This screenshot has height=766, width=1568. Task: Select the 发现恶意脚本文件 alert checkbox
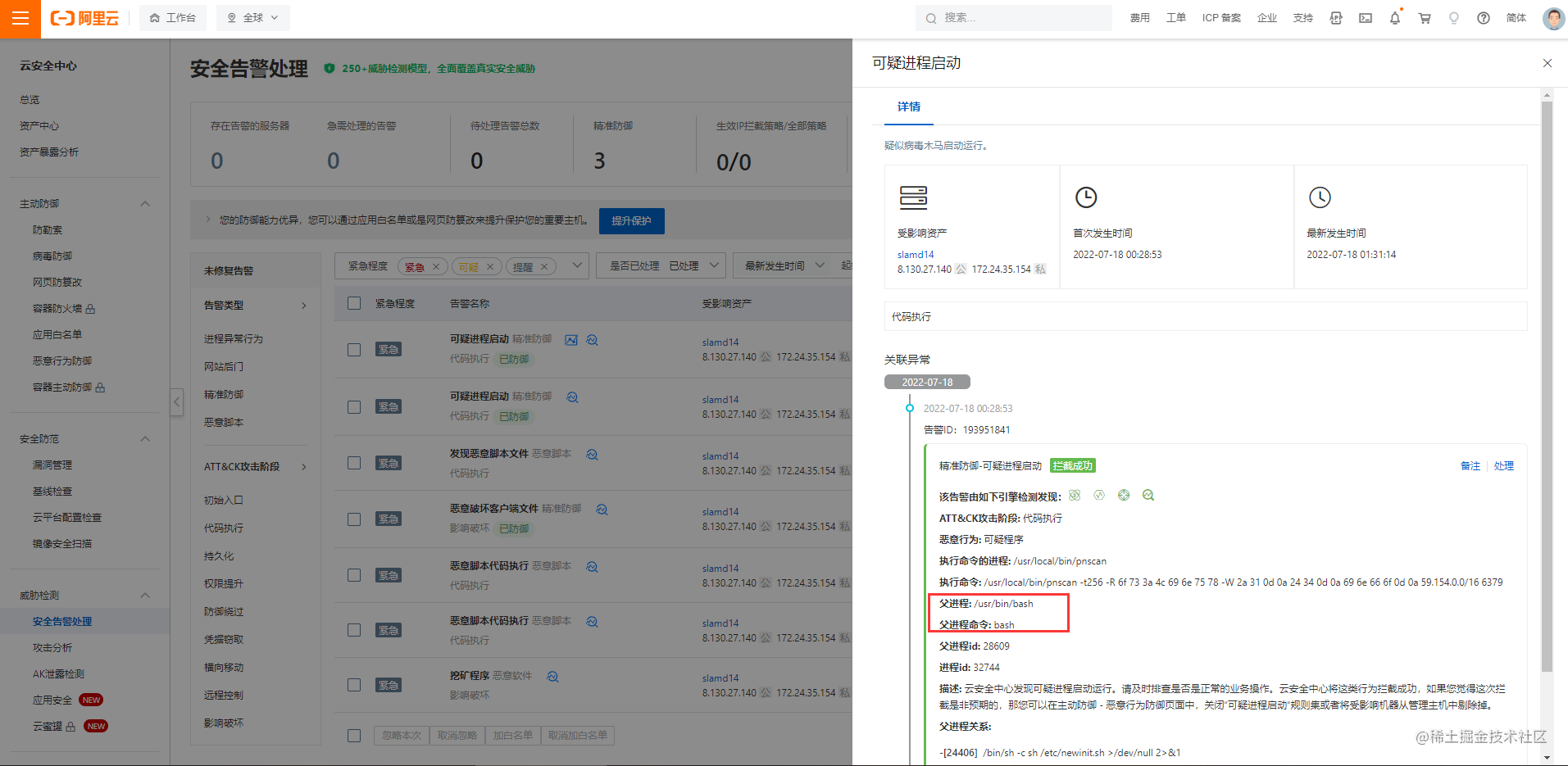(x=354, y=463)
